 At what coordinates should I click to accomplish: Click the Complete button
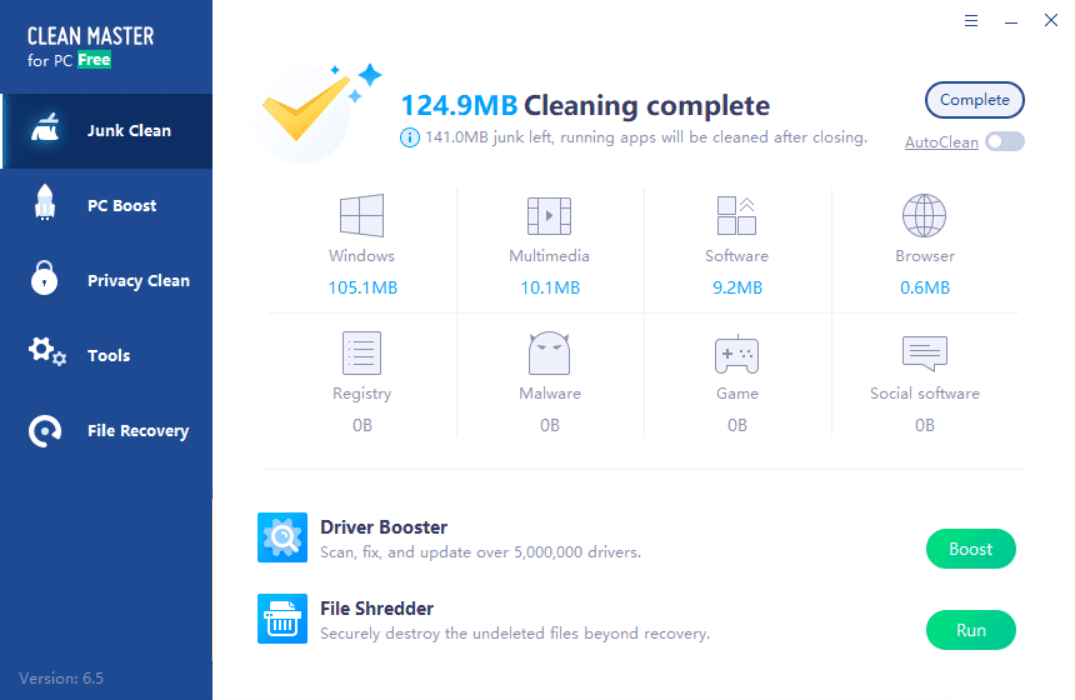[x=974, y=100]
